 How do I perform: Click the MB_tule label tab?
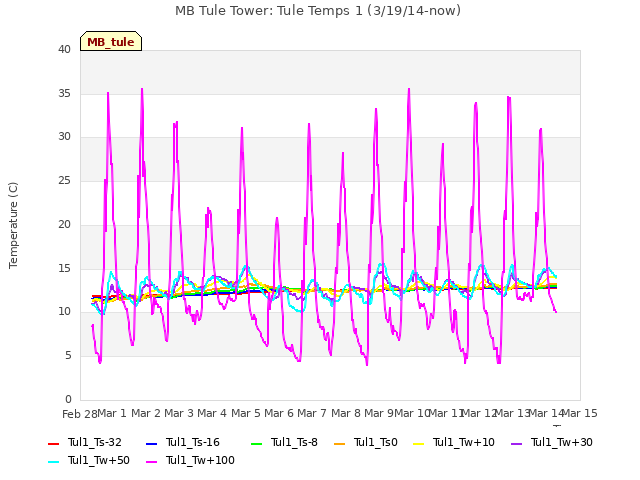(x=111, y=41)
